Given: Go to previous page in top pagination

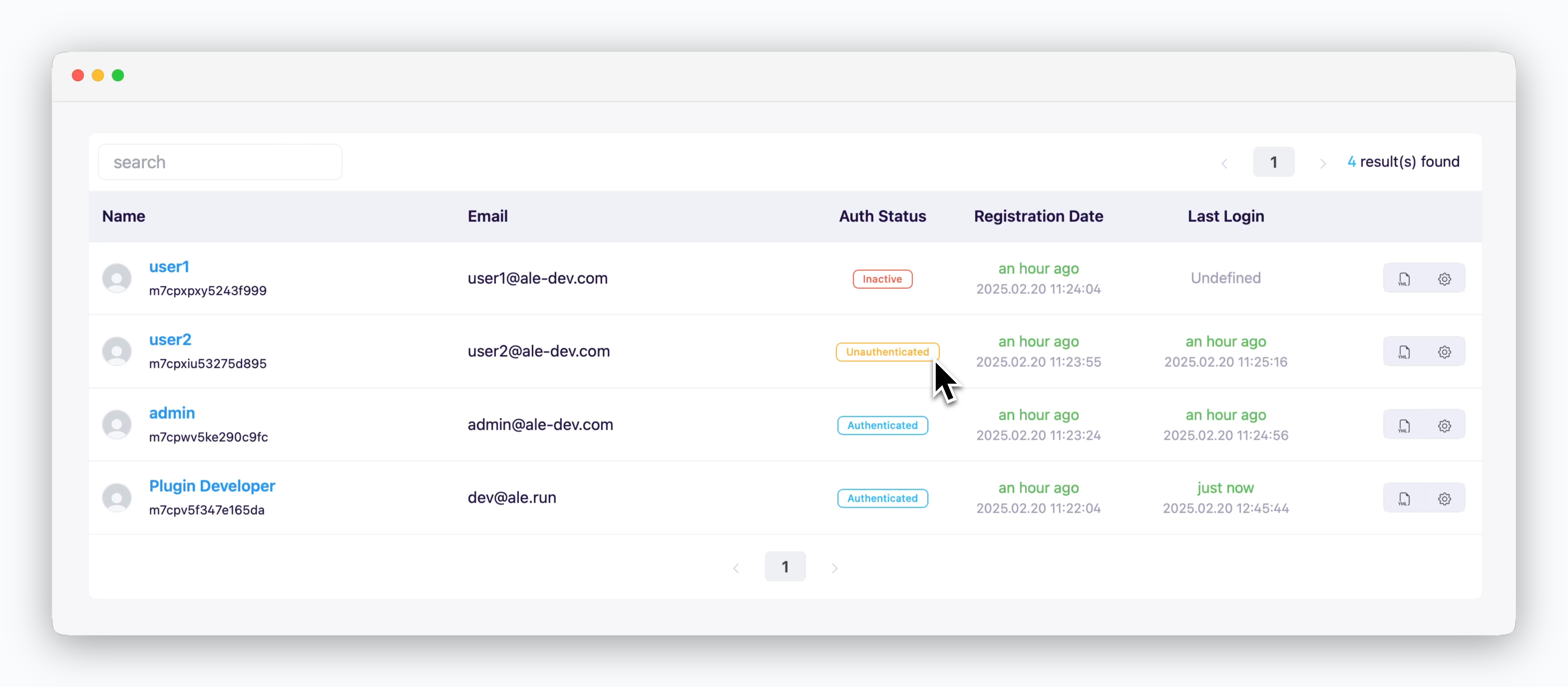Looking at the screenshot, I should 1225,163.
